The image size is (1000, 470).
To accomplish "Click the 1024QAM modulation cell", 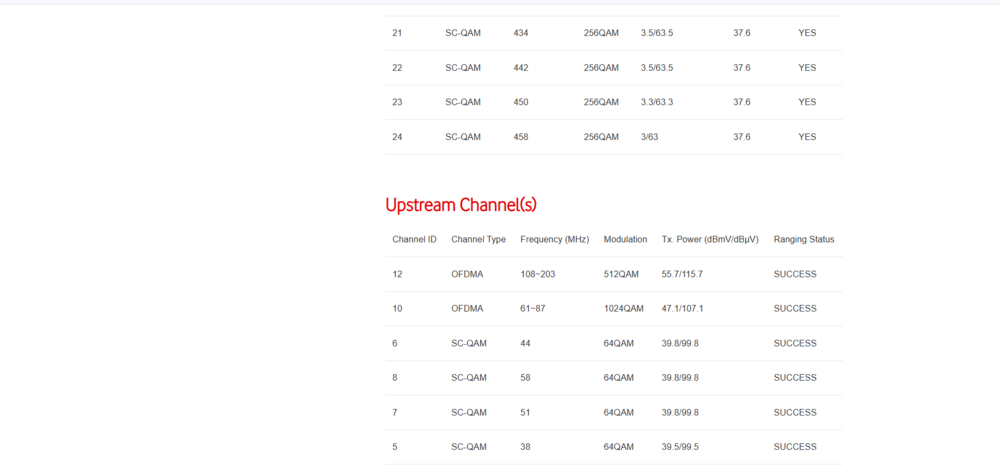I will (624, 309).
